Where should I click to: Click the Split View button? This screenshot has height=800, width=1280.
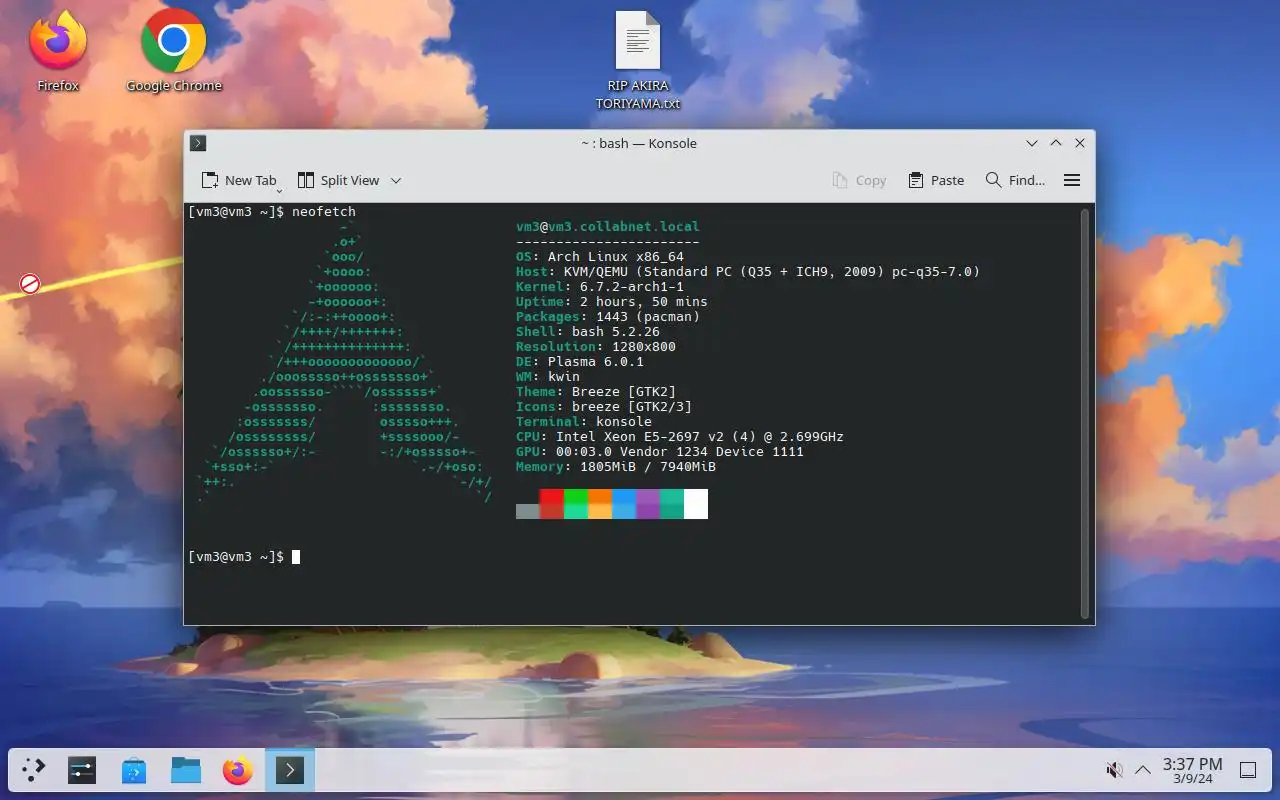click(339, 180)
